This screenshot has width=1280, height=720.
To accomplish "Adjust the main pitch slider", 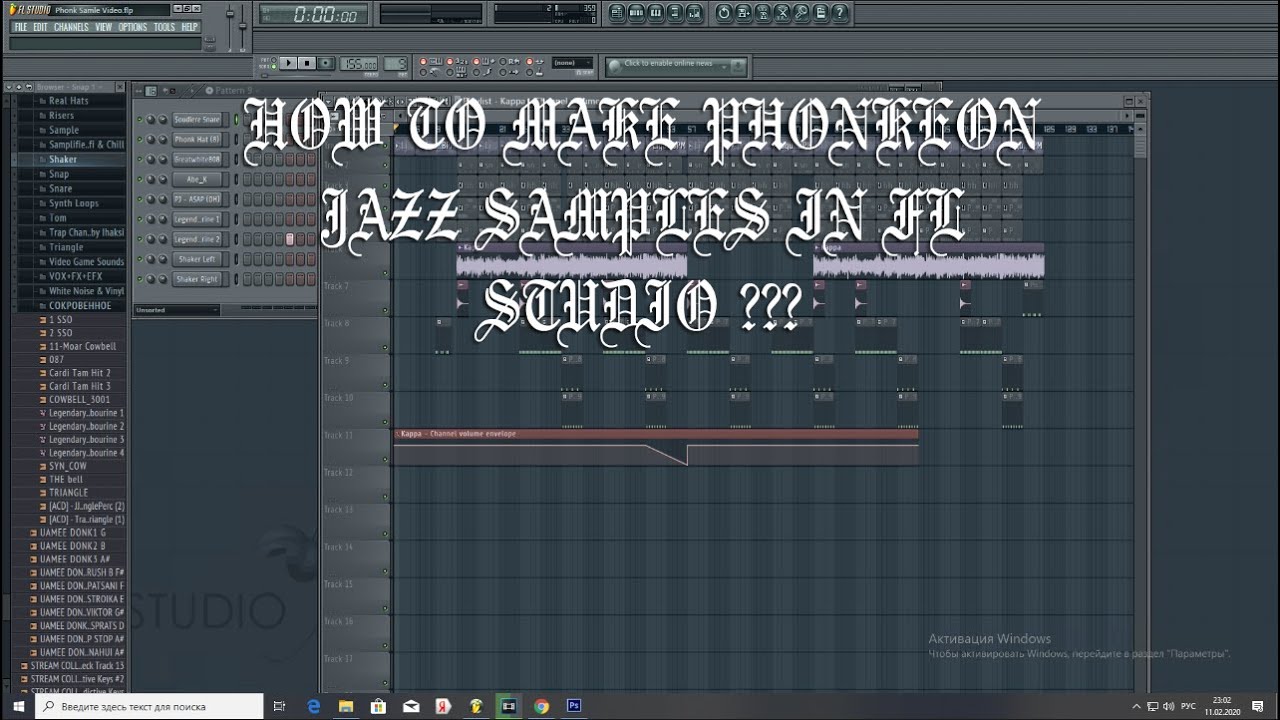I will tap(243, 27).
